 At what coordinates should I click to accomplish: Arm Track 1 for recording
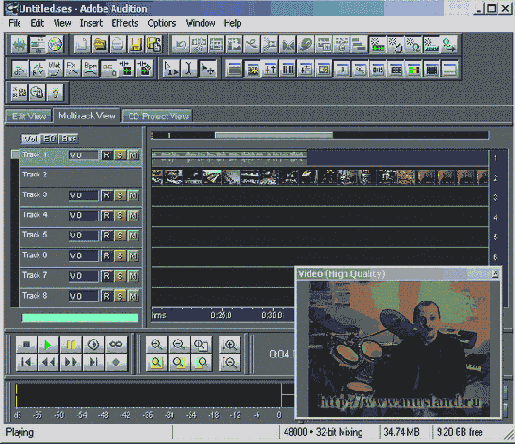click(106, 155)
